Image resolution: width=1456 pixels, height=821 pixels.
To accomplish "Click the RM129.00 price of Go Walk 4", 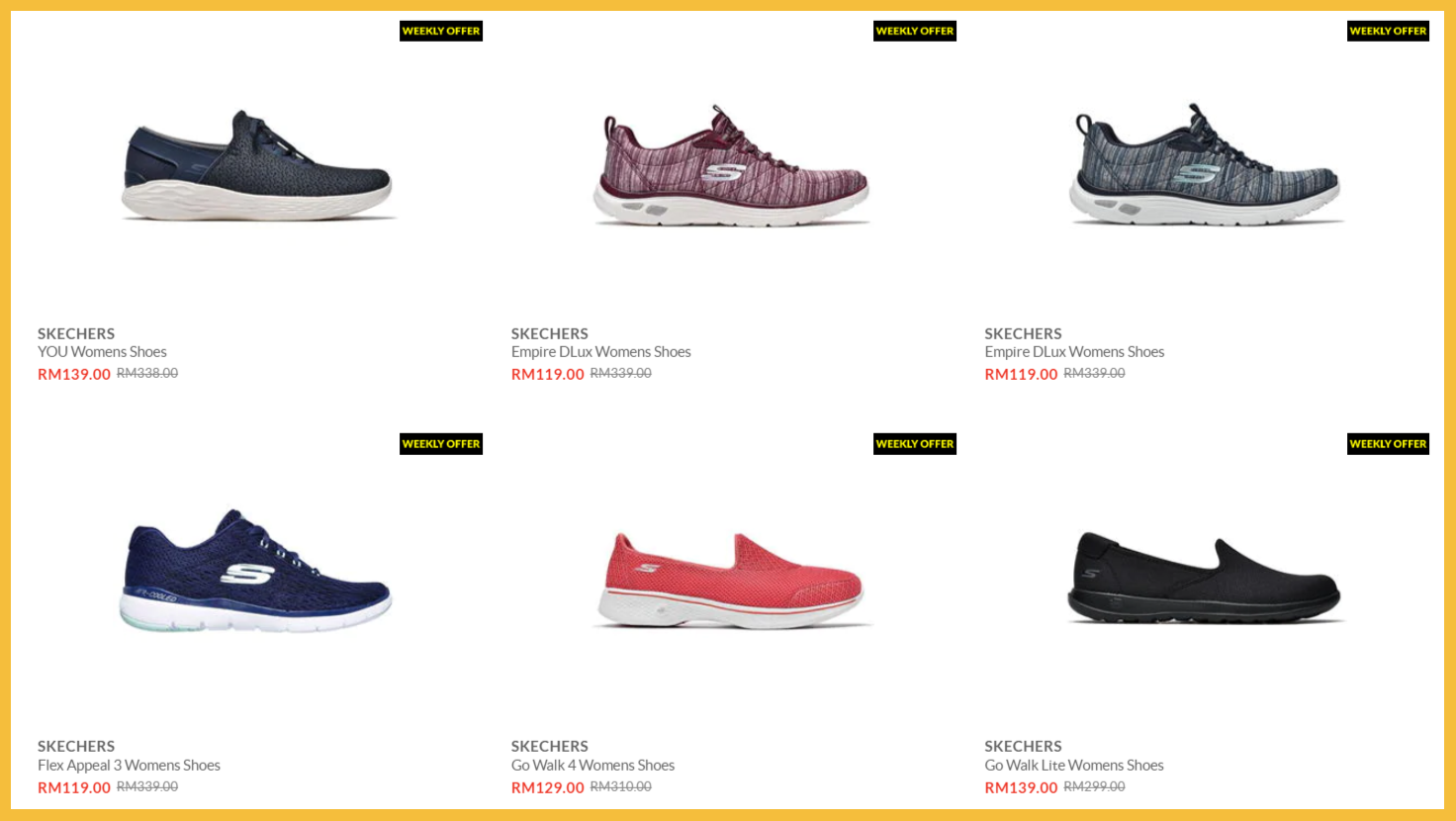I will (x=548, y=787).
